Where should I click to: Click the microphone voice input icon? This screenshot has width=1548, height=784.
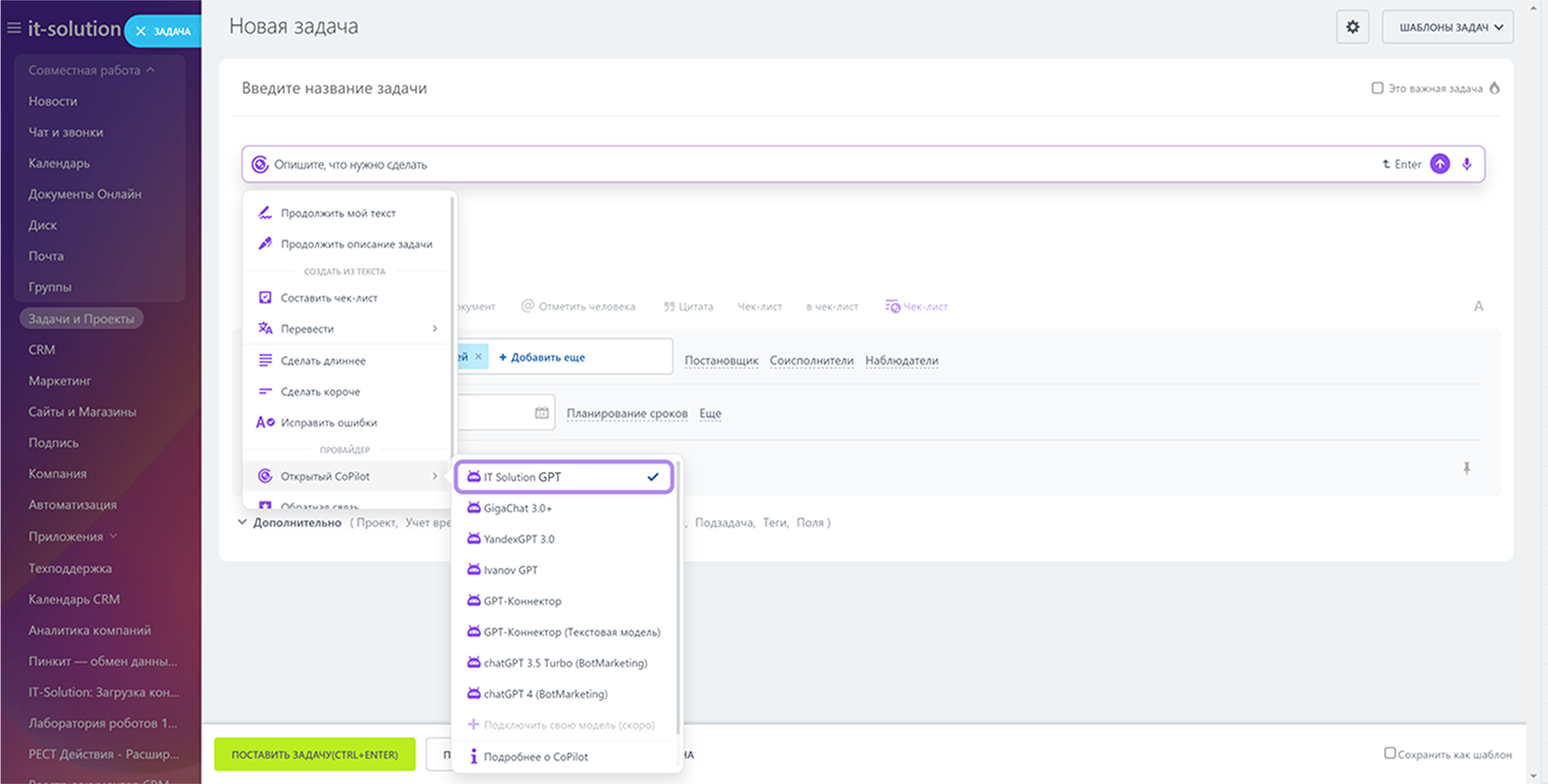tap(1467, 164)
